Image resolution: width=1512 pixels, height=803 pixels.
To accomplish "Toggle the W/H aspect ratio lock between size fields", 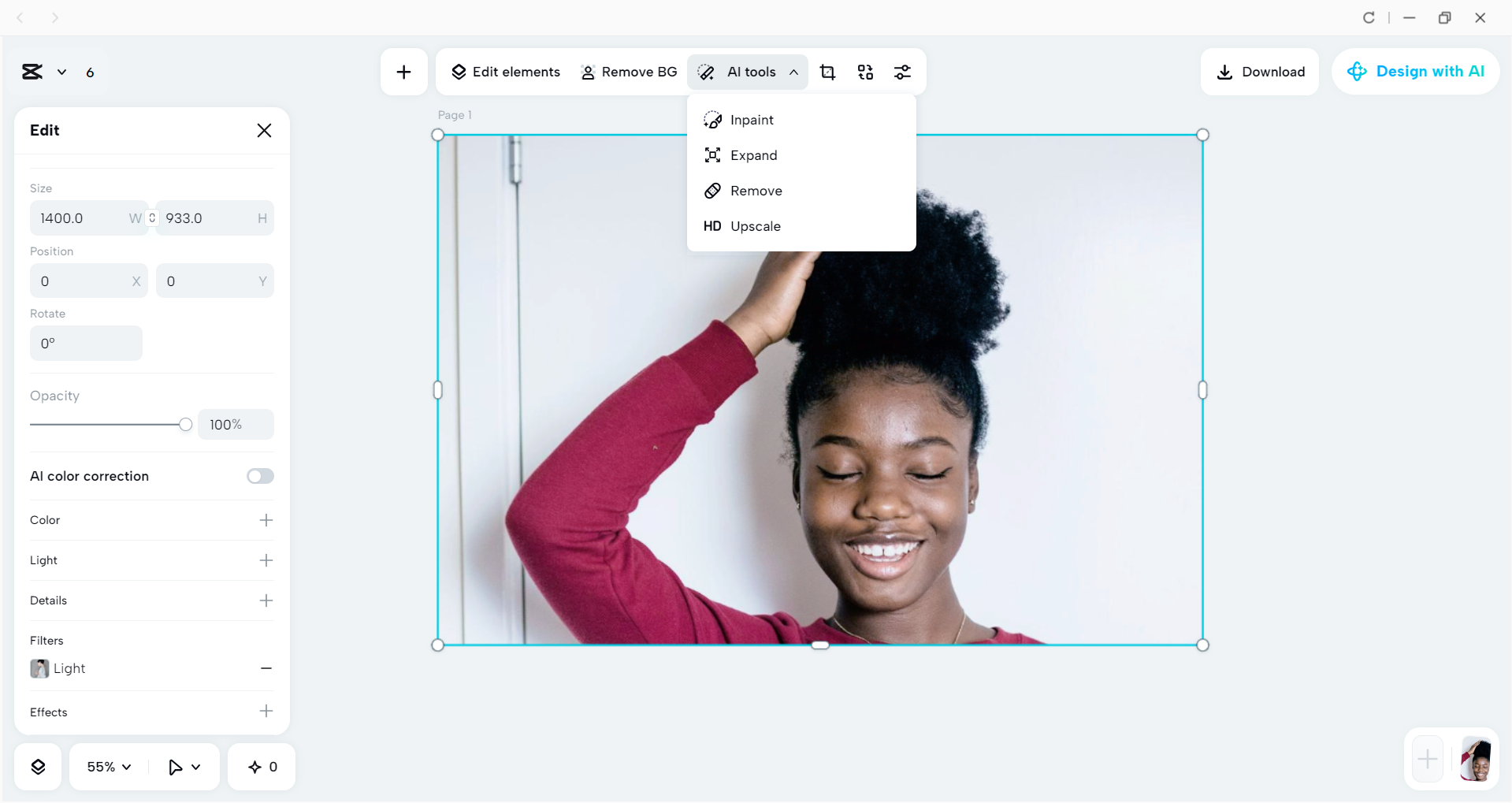I will click(151, 218).
